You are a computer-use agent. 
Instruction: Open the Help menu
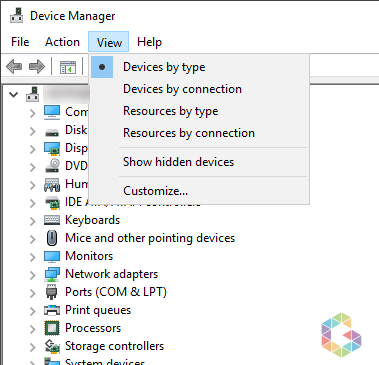pos(149,42)
